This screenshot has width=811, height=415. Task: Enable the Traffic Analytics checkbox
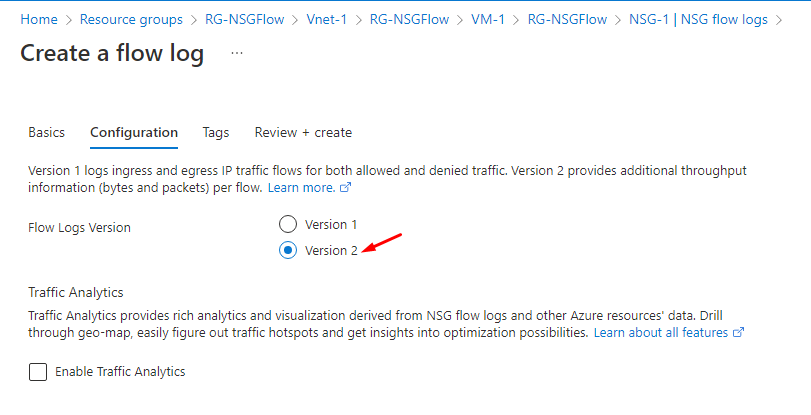click(38, 372)
